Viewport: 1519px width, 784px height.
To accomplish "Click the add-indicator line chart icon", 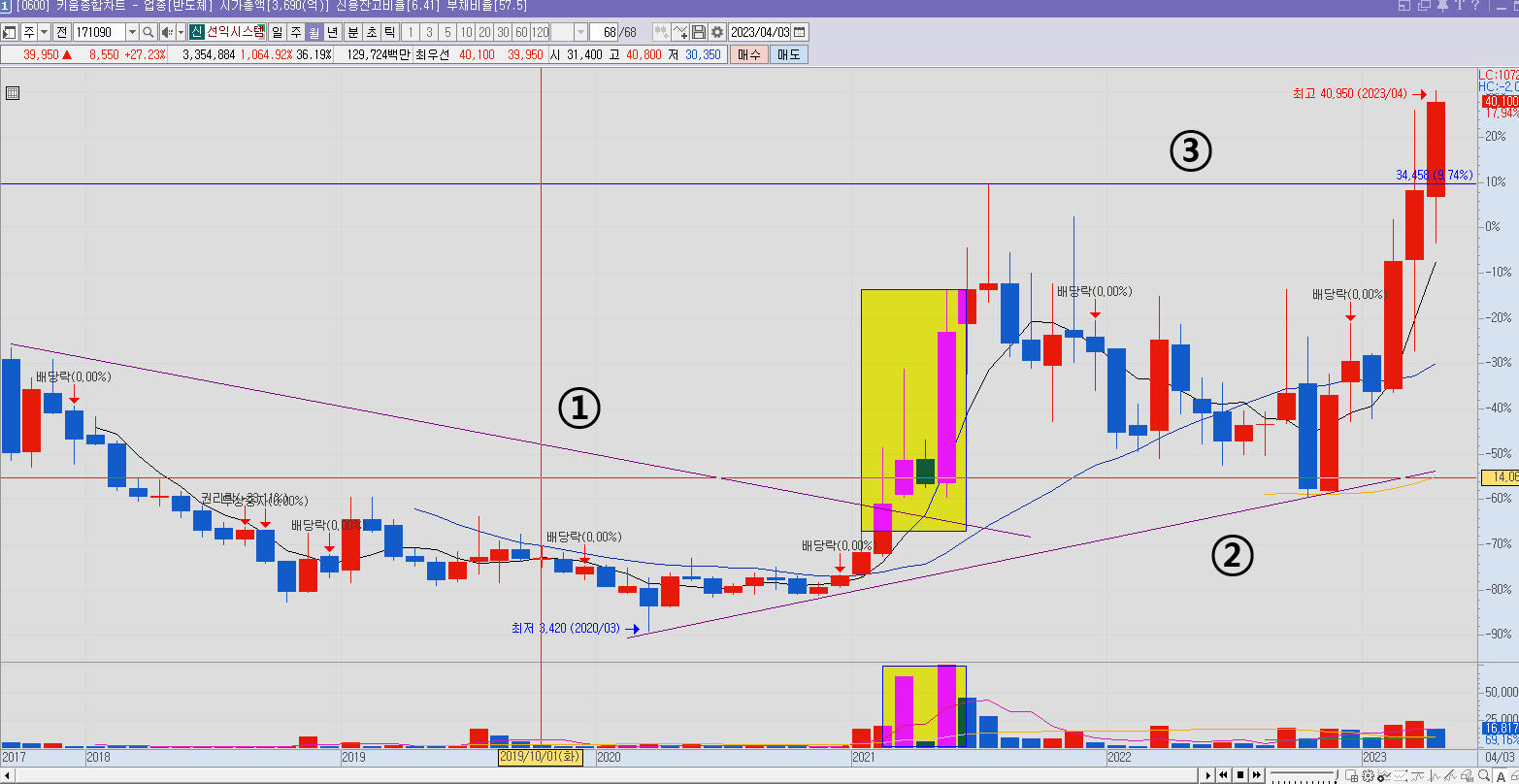I will [x=680, y=32].
